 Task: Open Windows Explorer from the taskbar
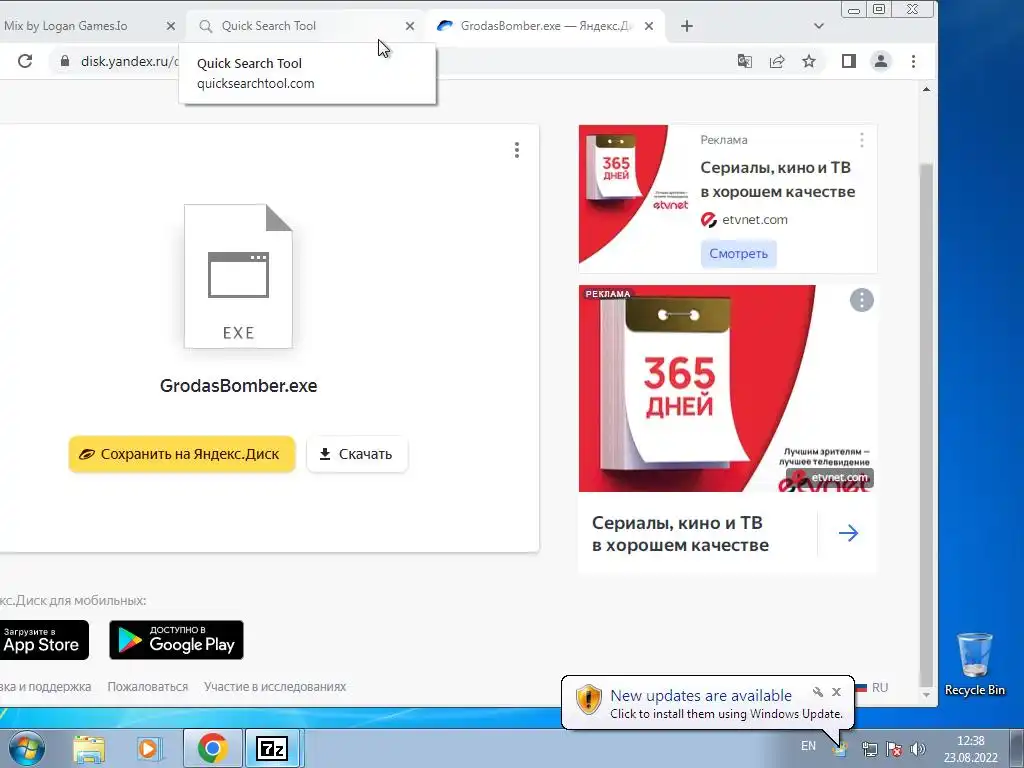[x=89, y=748]
